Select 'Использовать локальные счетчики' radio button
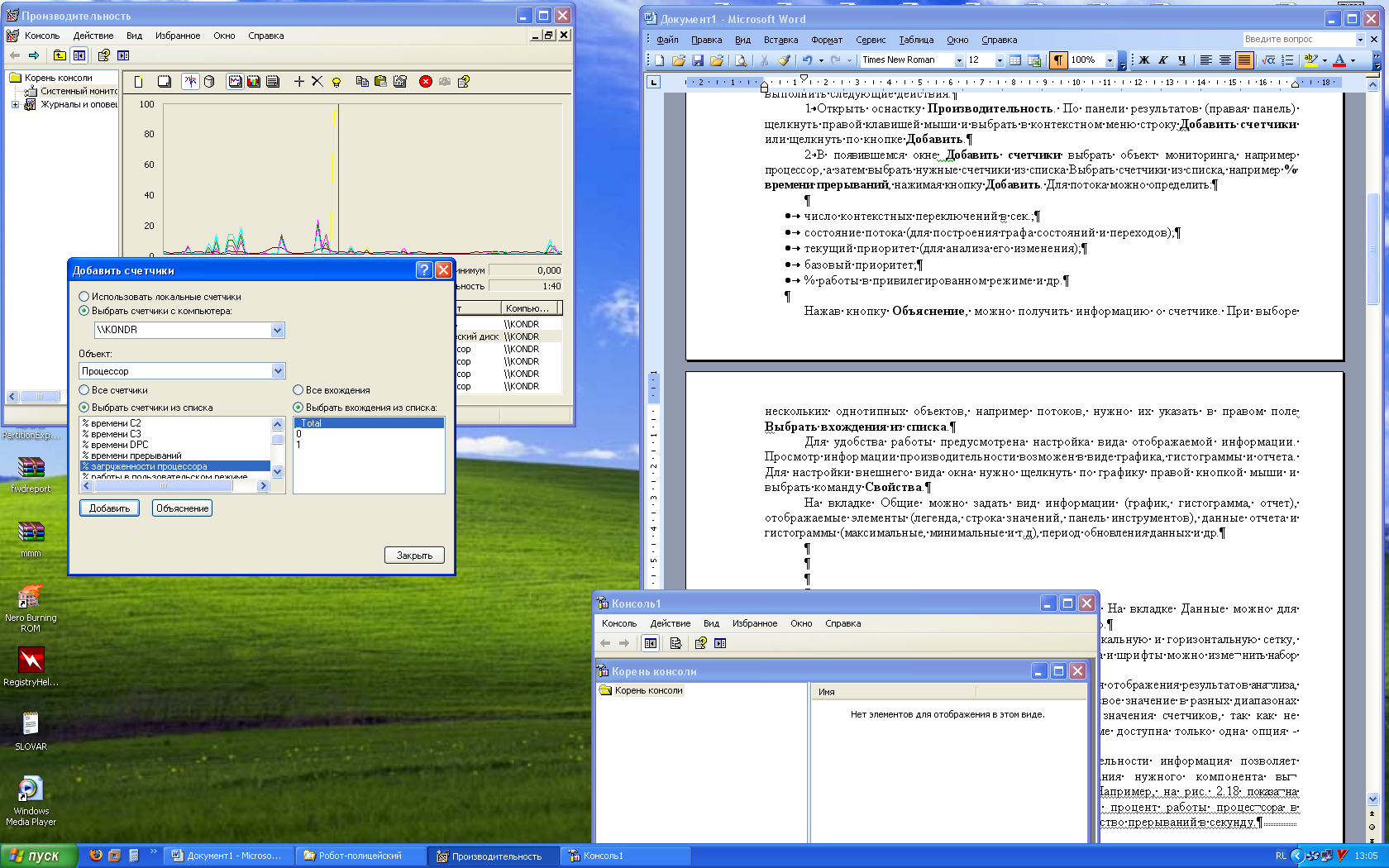 (84, 297)
